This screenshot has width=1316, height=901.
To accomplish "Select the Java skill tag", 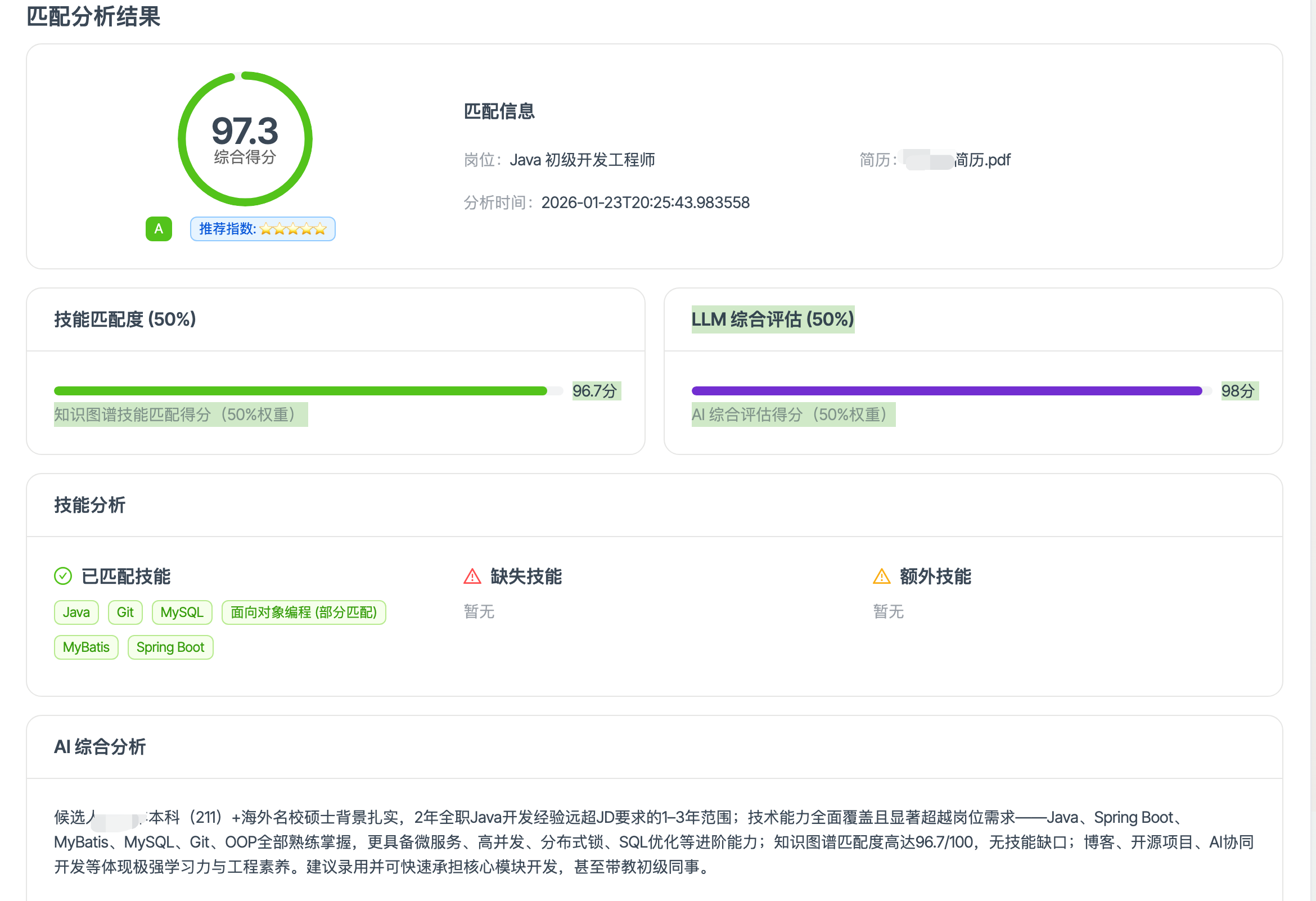I will (x=76, y=612).
